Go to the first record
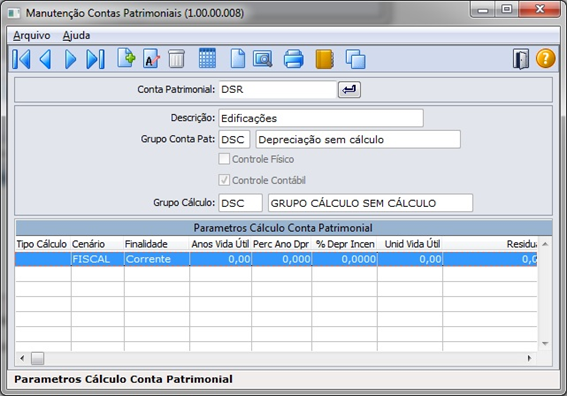The width and height of the screenshot is (567, 396). coord(21,59)
